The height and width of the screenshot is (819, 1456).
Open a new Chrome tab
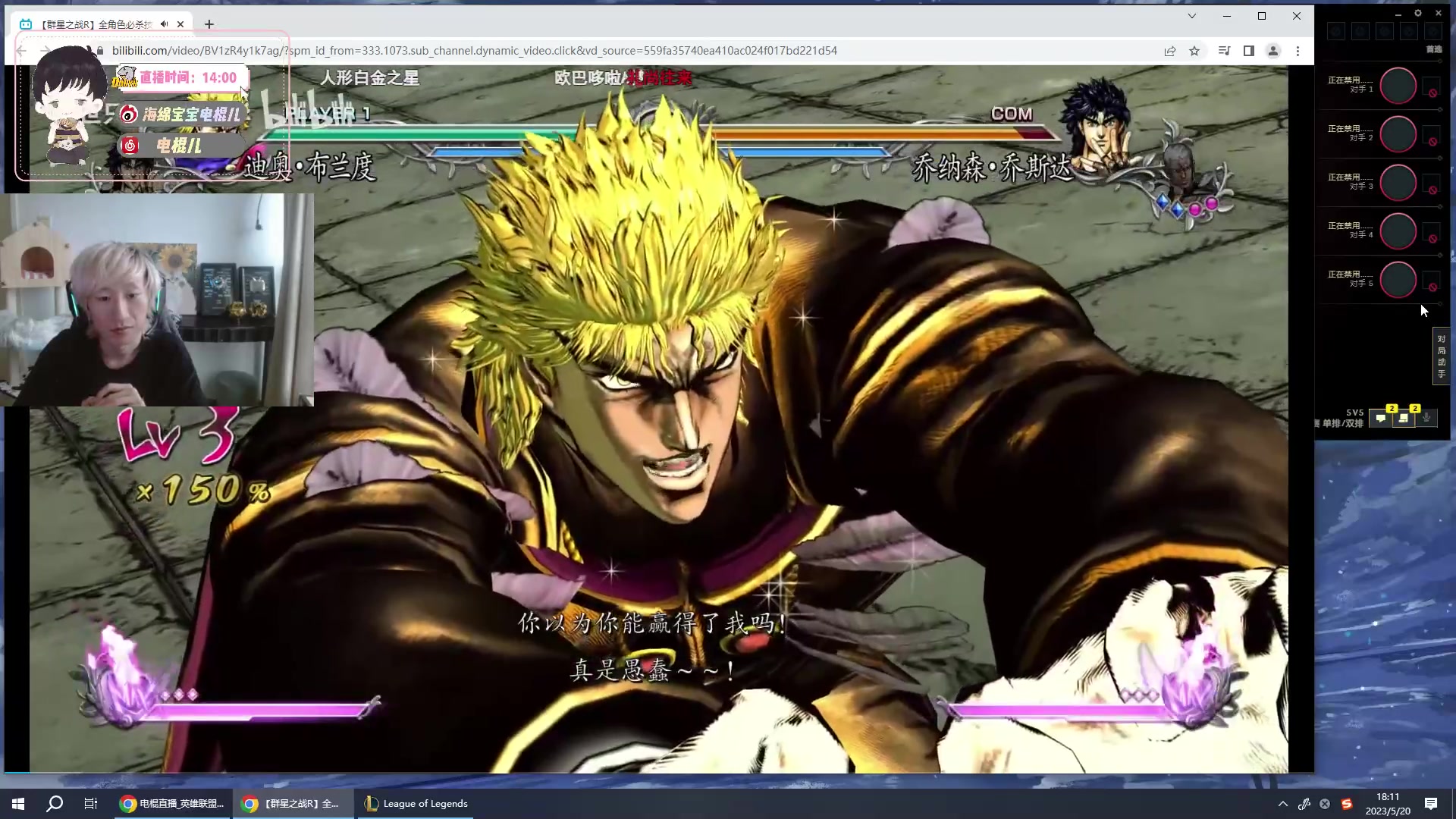(x=209, y=24)
